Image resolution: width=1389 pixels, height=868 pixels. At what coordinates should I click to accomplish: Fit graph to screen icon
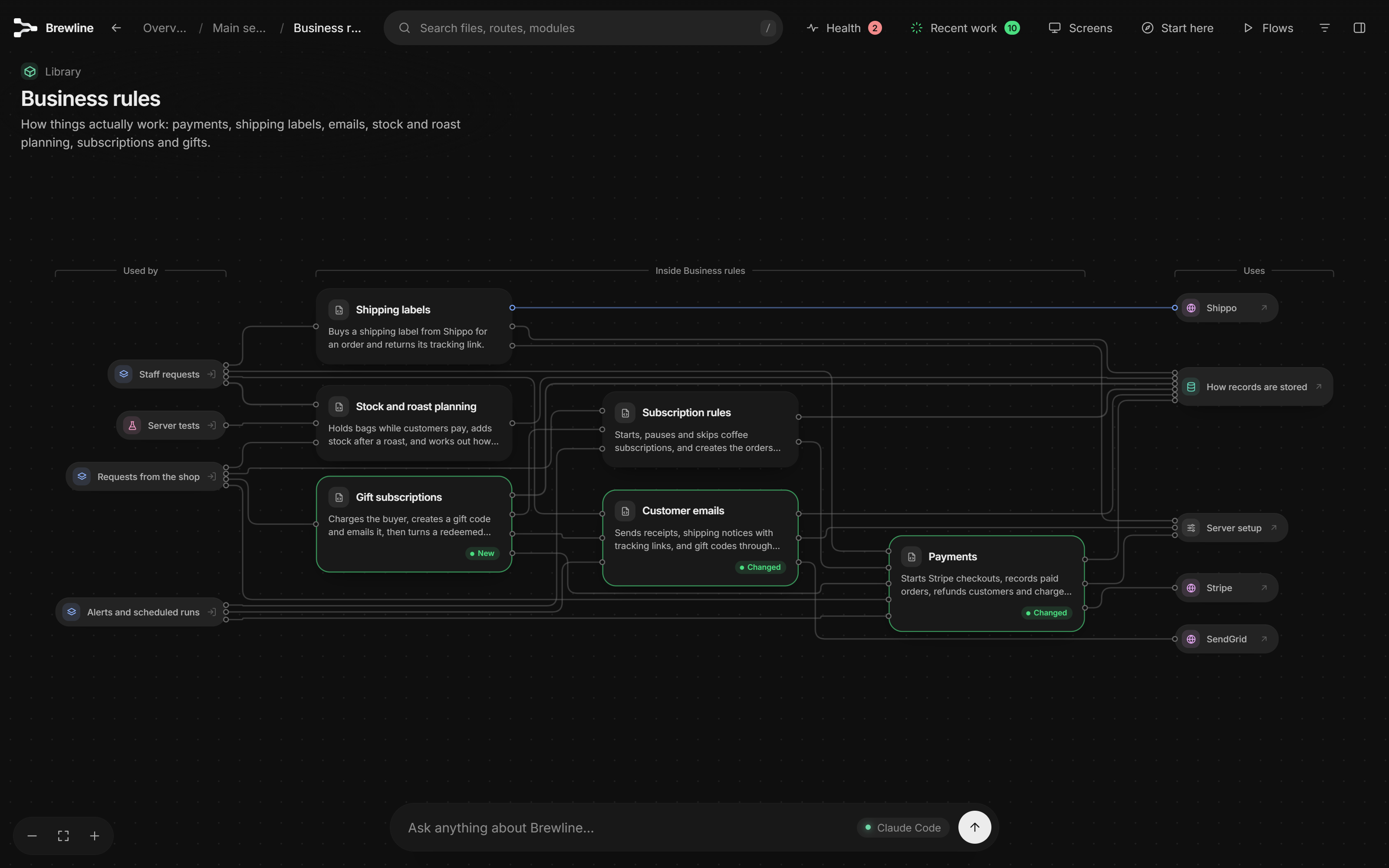63,836
